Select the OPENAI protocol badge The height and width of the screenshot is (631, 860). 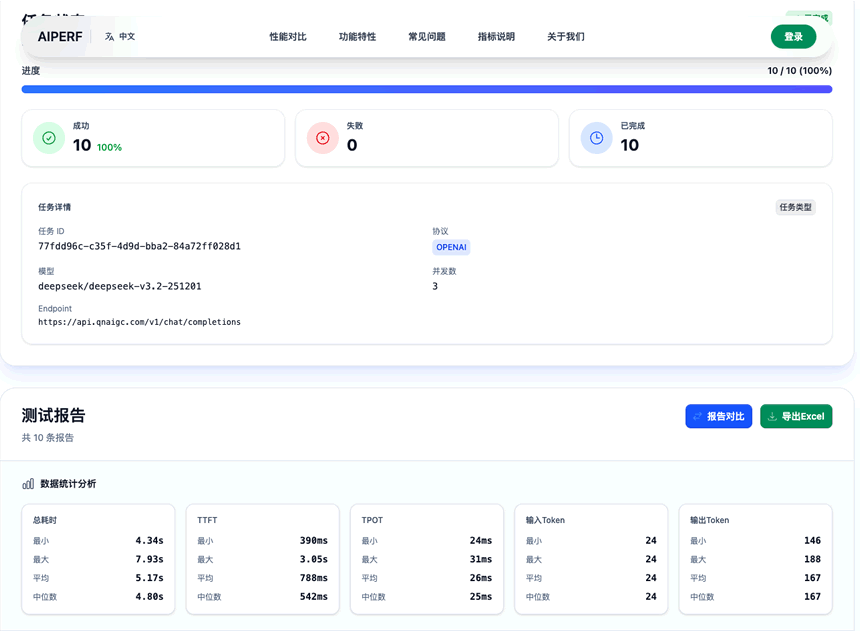pyautogui.click(x=451, y=247)
